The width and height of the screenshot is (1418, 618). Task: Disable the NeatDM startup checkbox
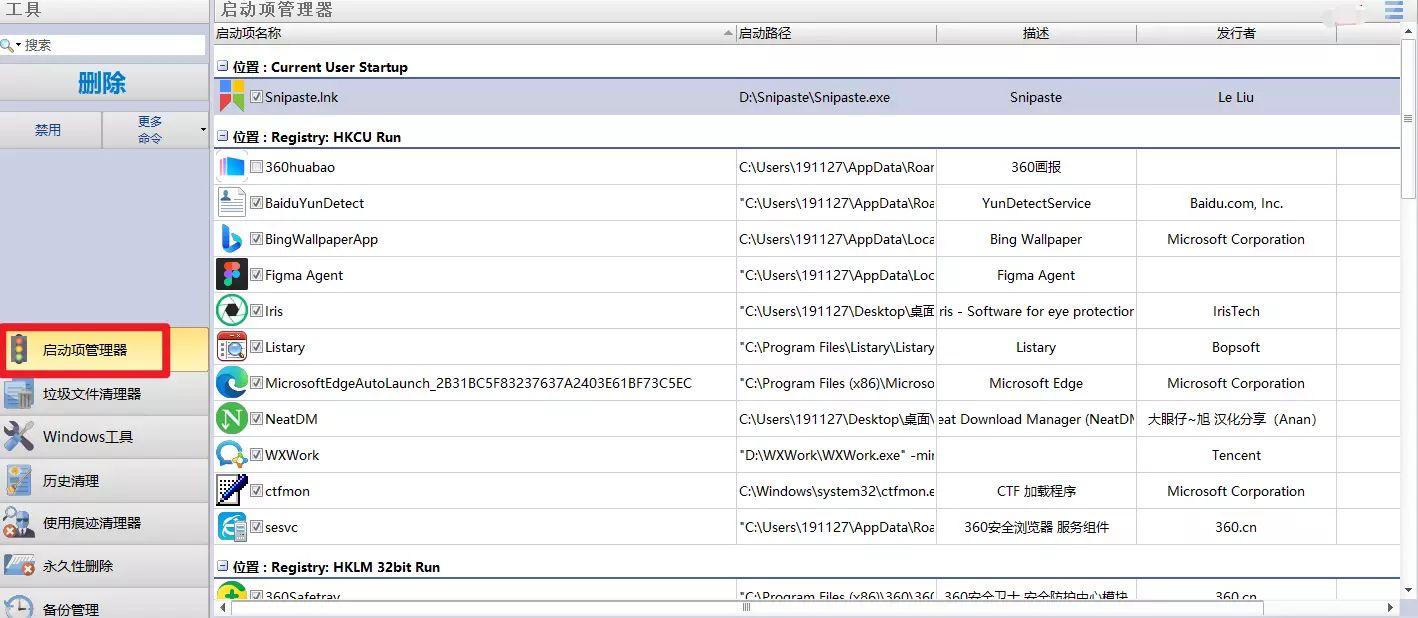point(257,419)
